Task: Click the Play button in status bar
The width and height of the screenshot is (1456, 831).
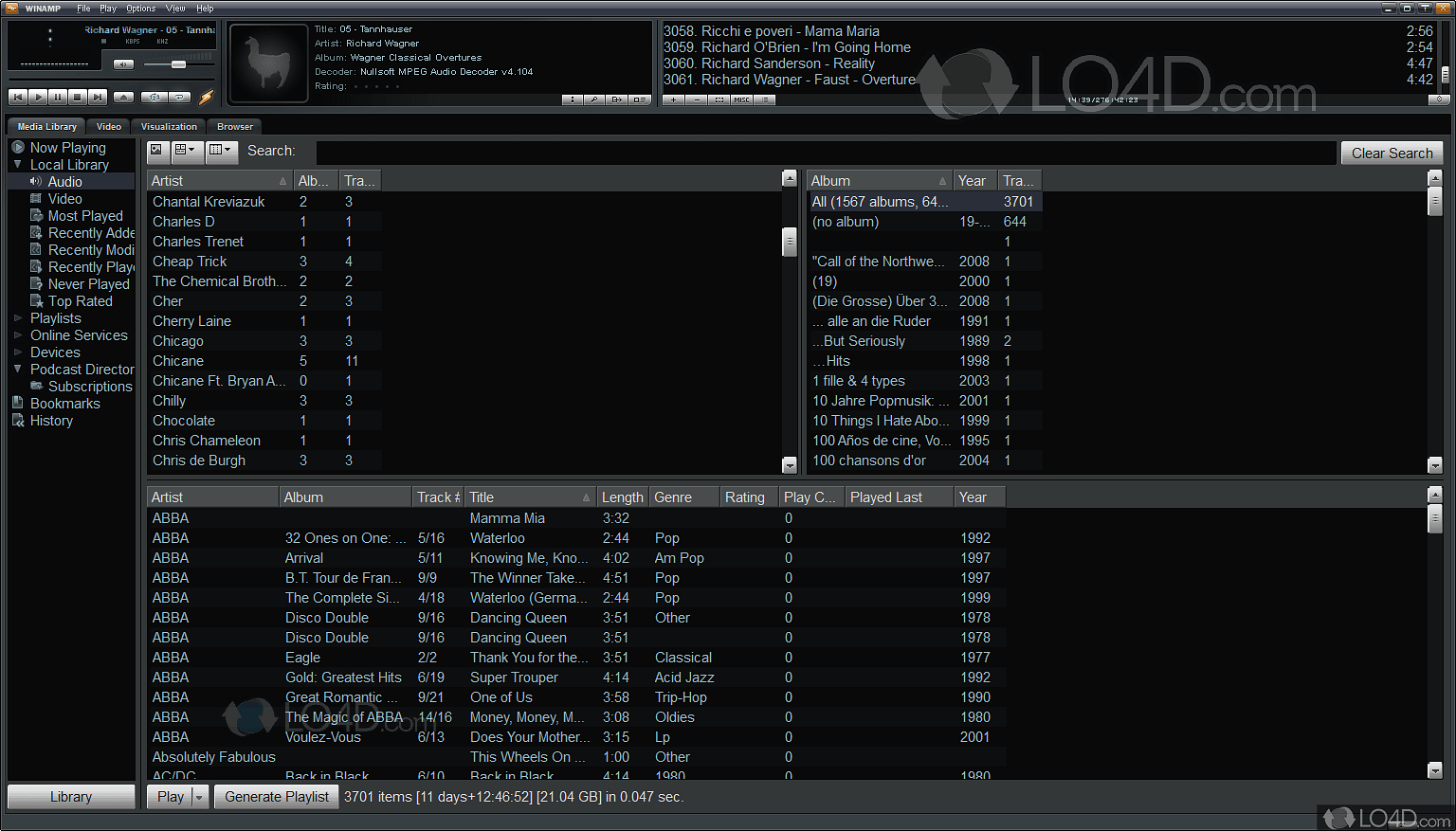Action: pyautogui.click(x=171, y=797)
